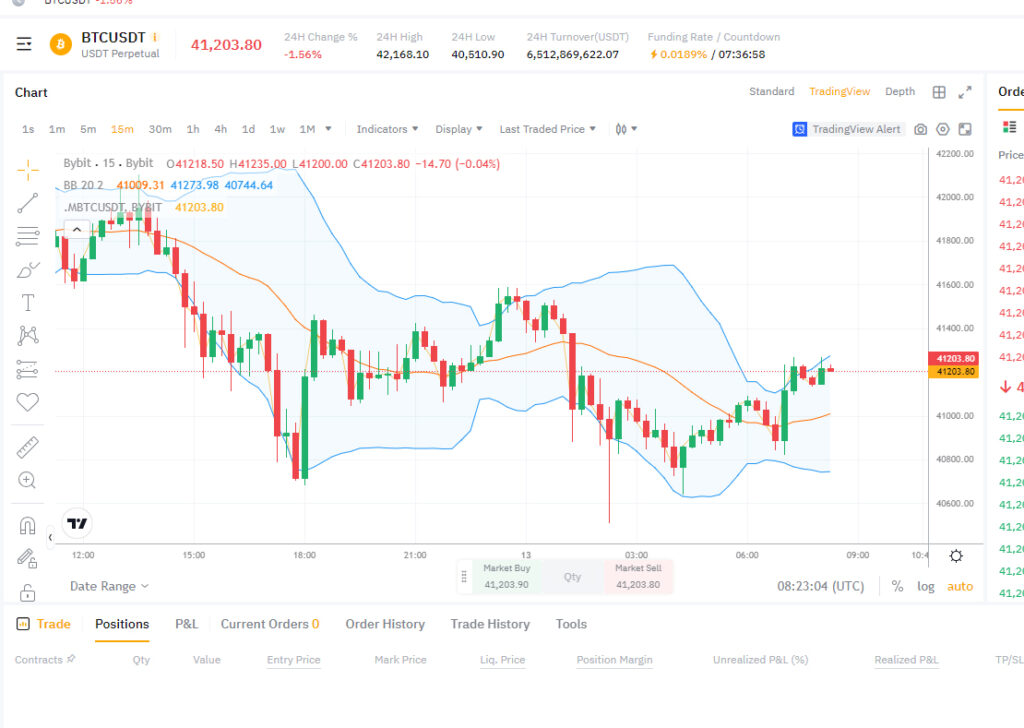1024x728 pixels.
Task: Open the hamburger menu beside BTCUSDT
Action: click(x=24, y=44)
